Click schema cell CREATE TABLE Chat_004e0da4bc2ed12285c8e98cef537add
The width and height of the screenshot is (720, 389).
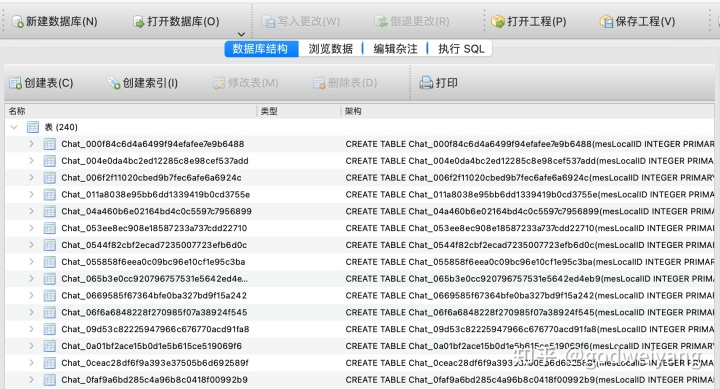pos(530,161)
